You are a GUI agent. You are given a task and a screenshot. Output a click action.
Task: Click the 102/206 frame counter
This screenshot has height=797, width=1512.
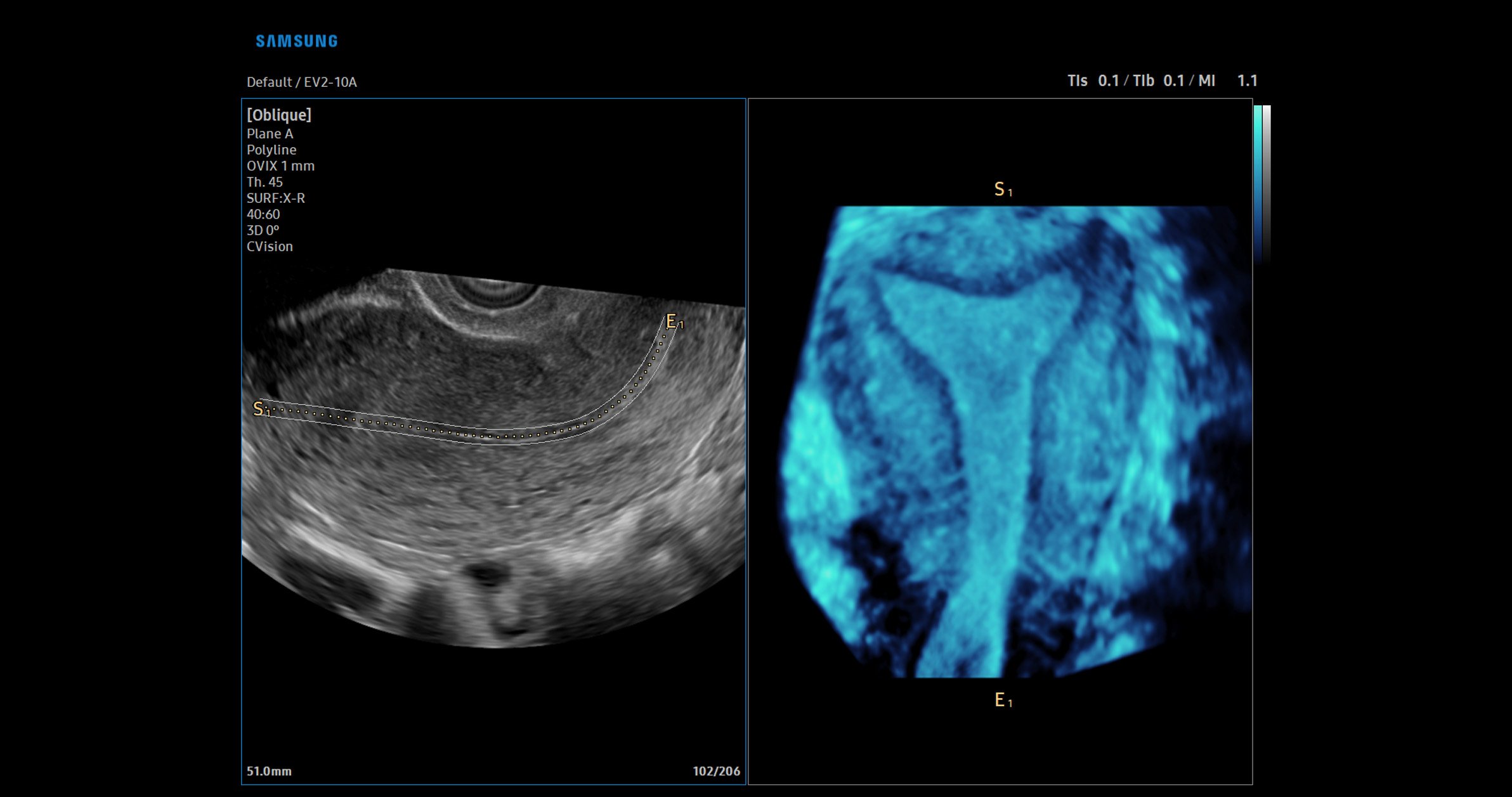716,771
